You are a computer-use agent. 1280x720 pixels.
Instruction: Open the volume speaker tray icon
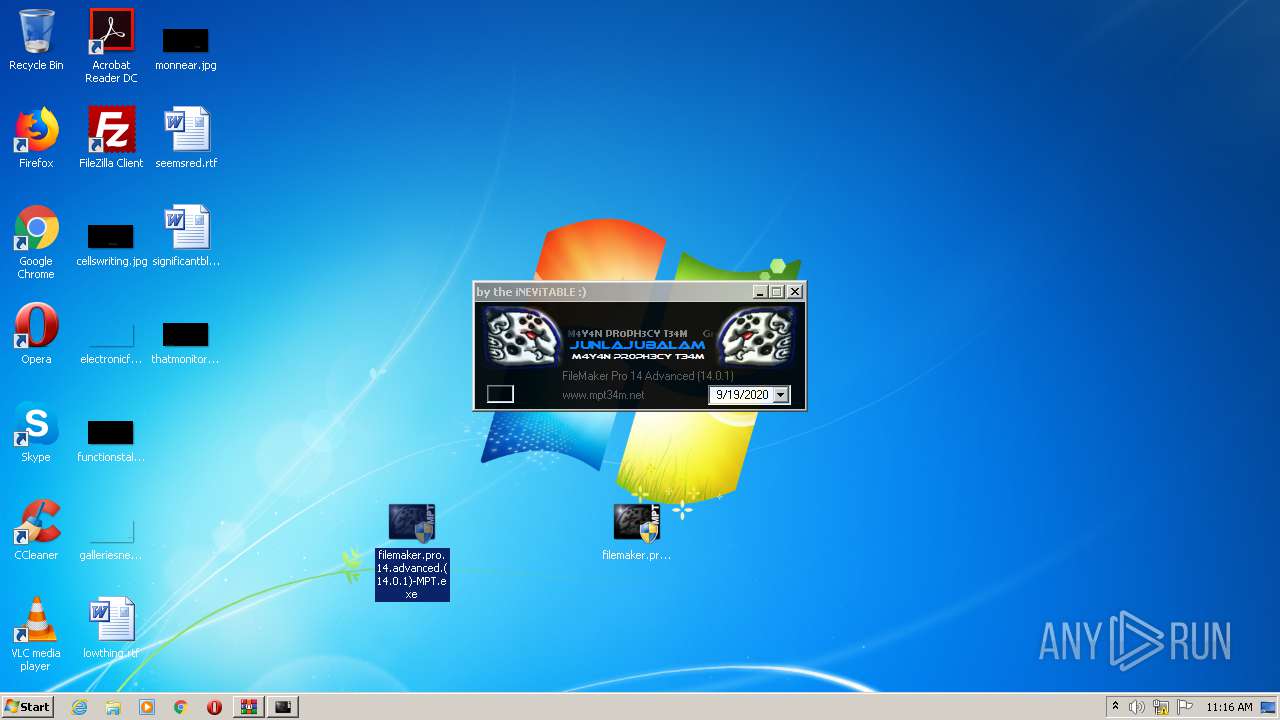click(x=1137, y=707)
